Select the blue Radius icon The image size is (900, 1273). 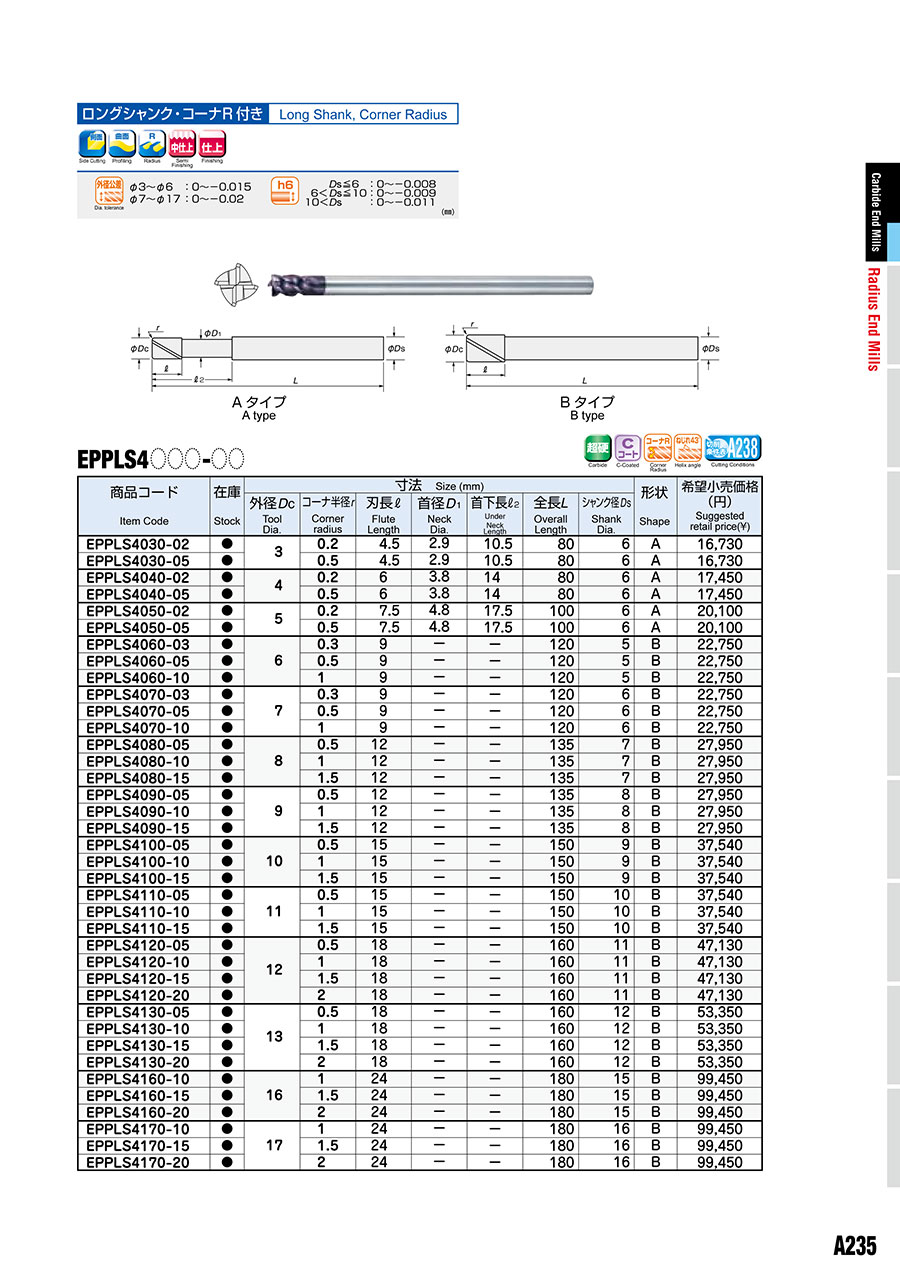click(152, 143)
